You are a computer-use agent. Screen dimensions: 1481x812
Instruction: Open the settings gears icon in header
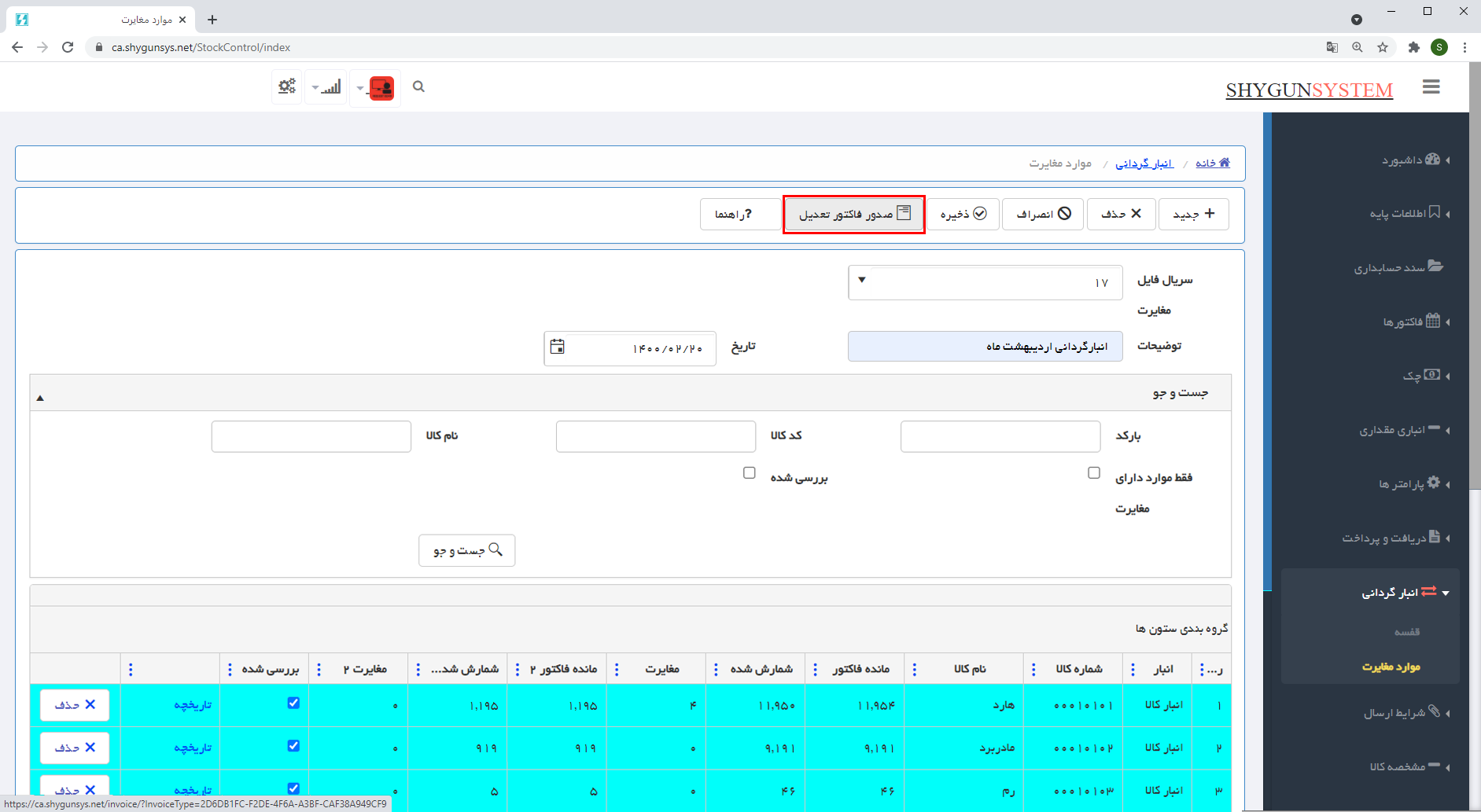287,86
